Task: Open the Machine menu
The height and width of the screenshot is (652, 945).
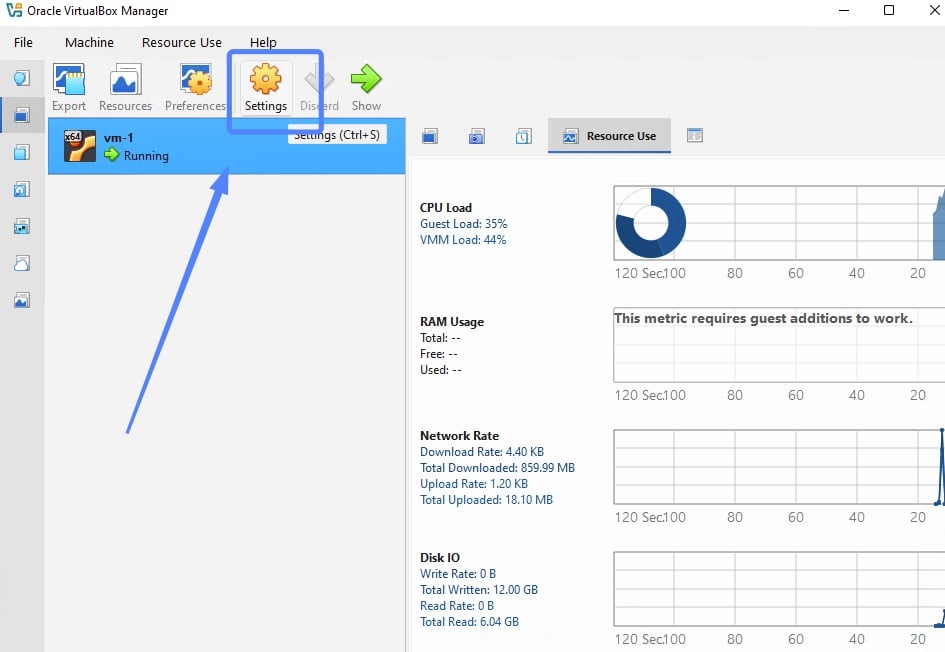Action: [x=89, y=42]
